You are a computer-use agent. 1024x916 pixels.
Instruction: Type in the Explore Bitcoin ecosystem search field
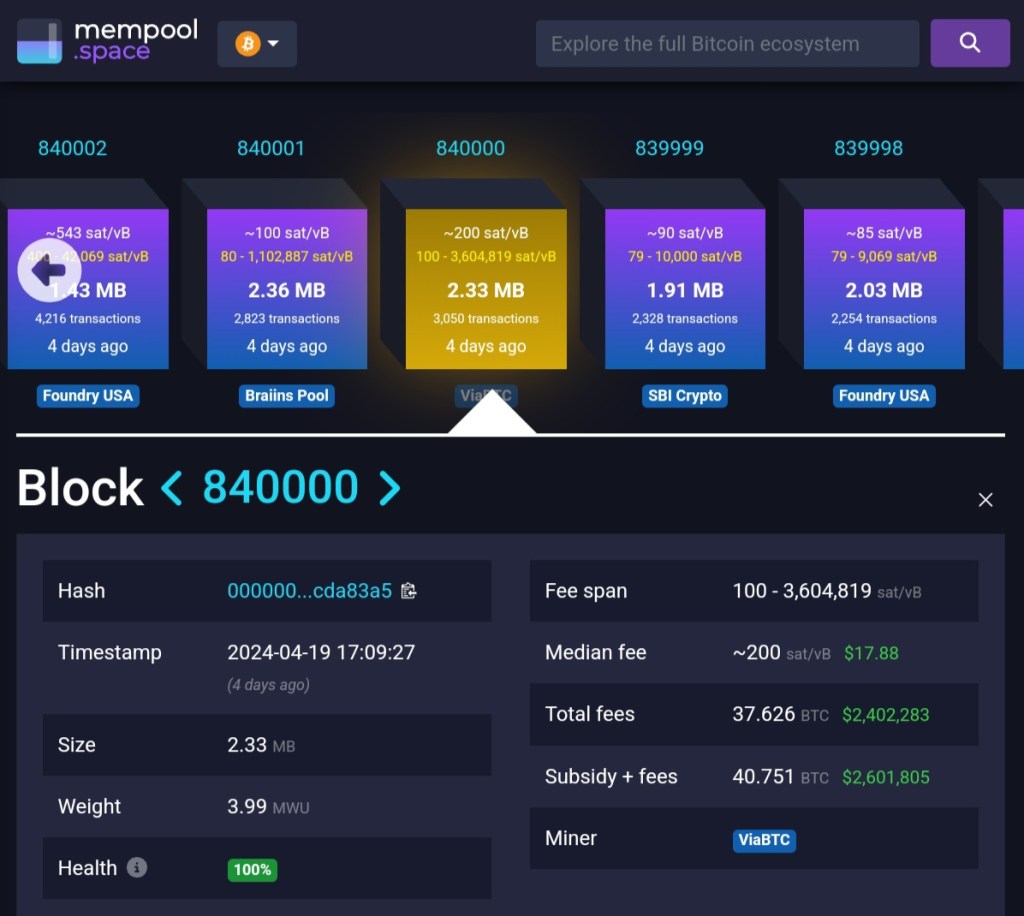click(726, 44)
